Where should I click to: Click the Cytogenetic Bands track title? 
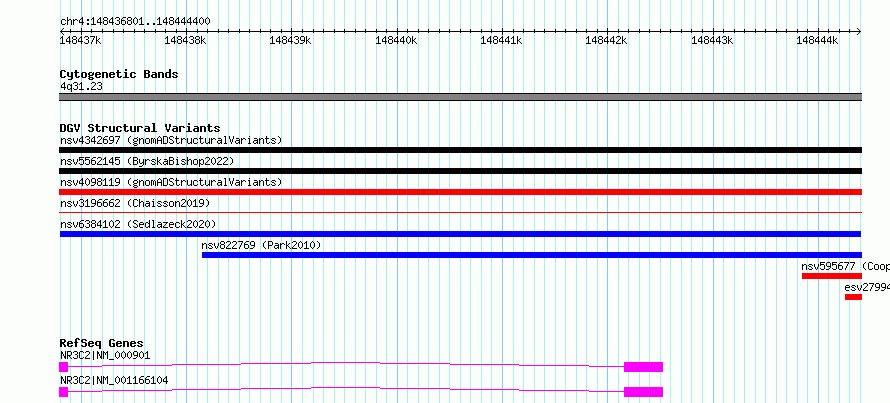(119, 74)
